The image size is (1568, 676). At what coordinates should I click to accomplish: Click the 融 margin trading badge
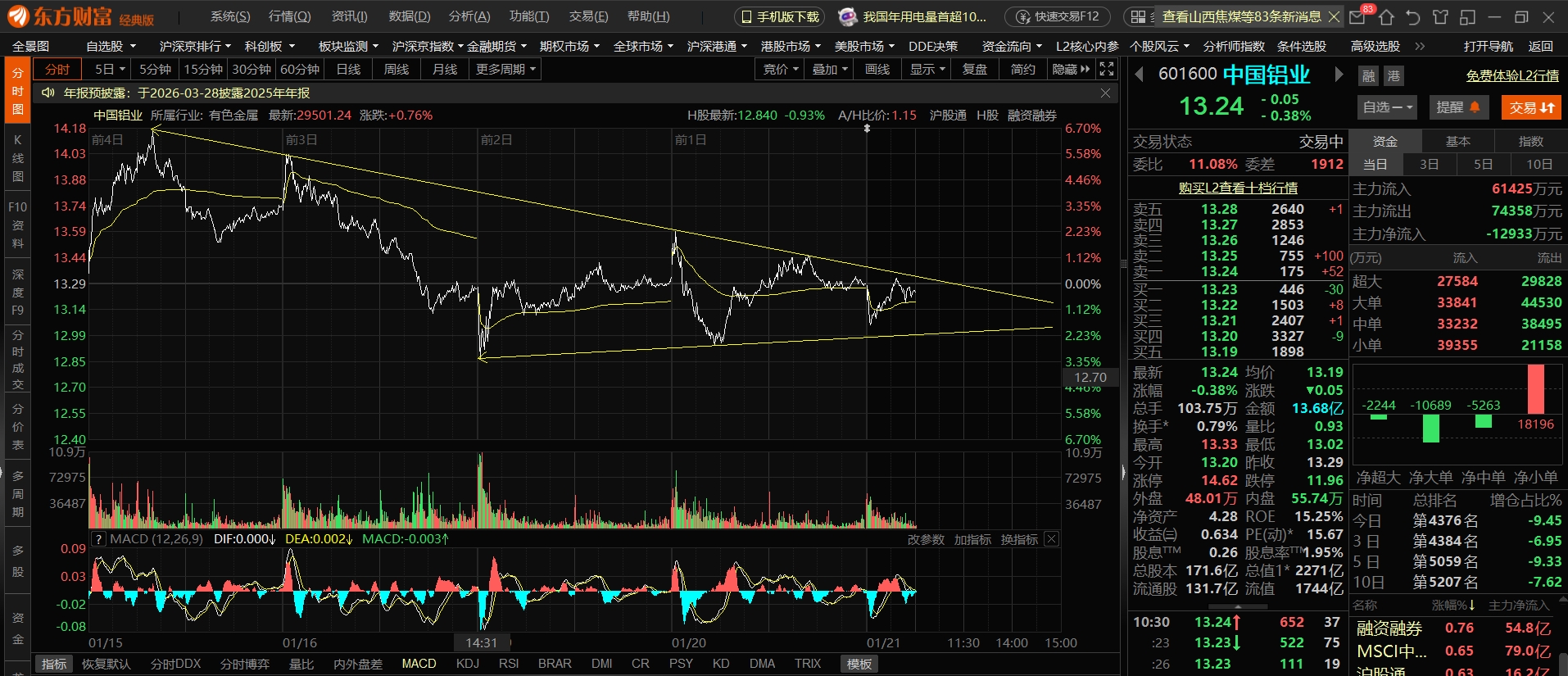coord(1369,76)
